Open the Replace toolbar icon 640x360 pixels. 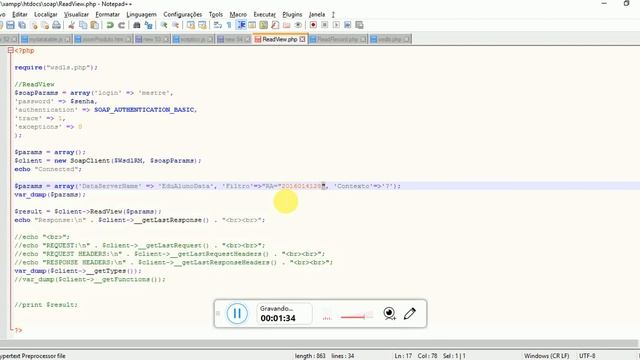pos(149,25)
